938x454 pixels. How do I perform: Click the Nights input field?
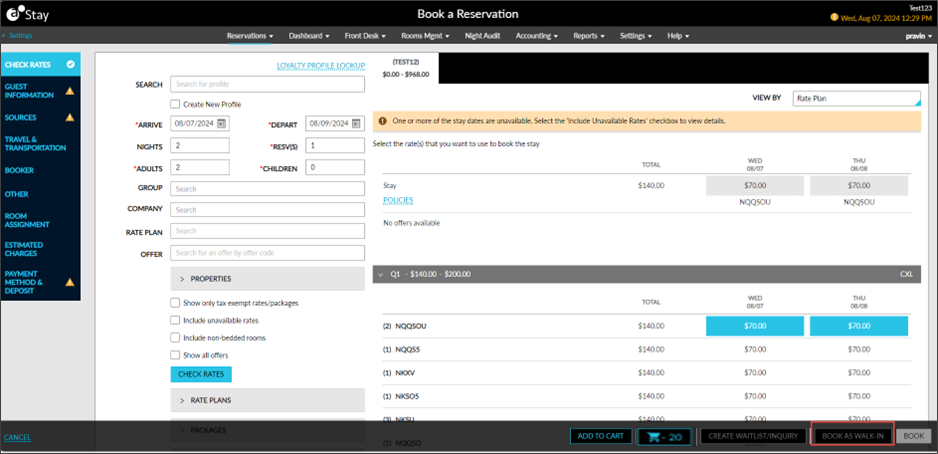click(x=200, y=145)
